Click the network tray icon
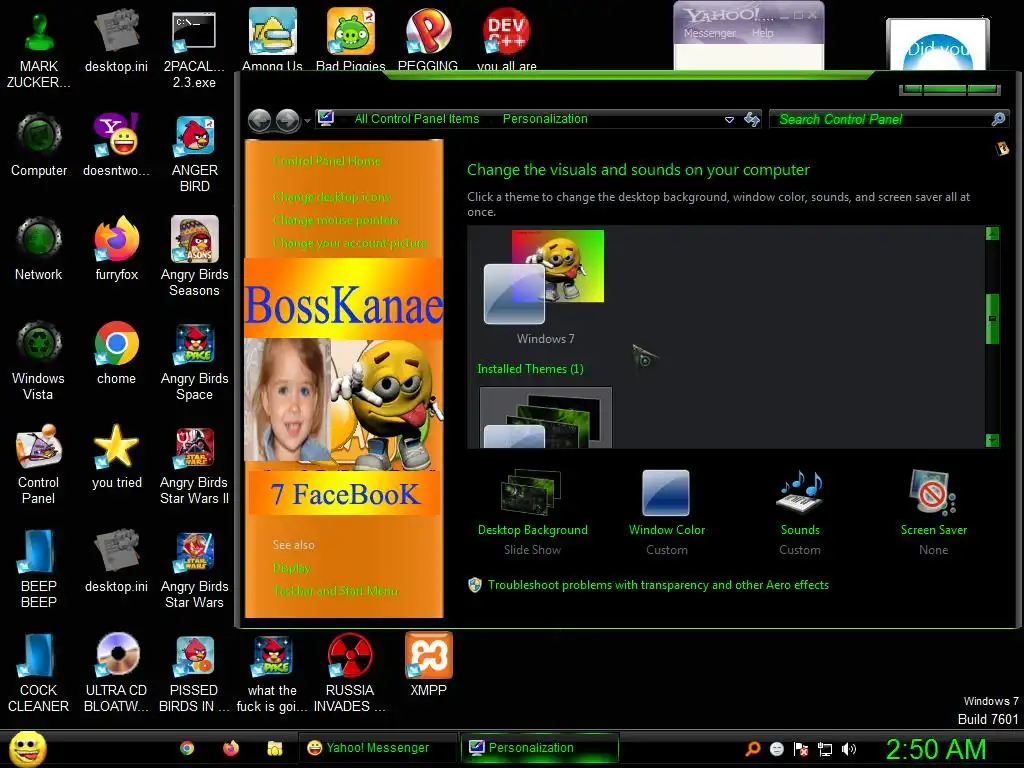1024x768 pixels. [825, 749]
